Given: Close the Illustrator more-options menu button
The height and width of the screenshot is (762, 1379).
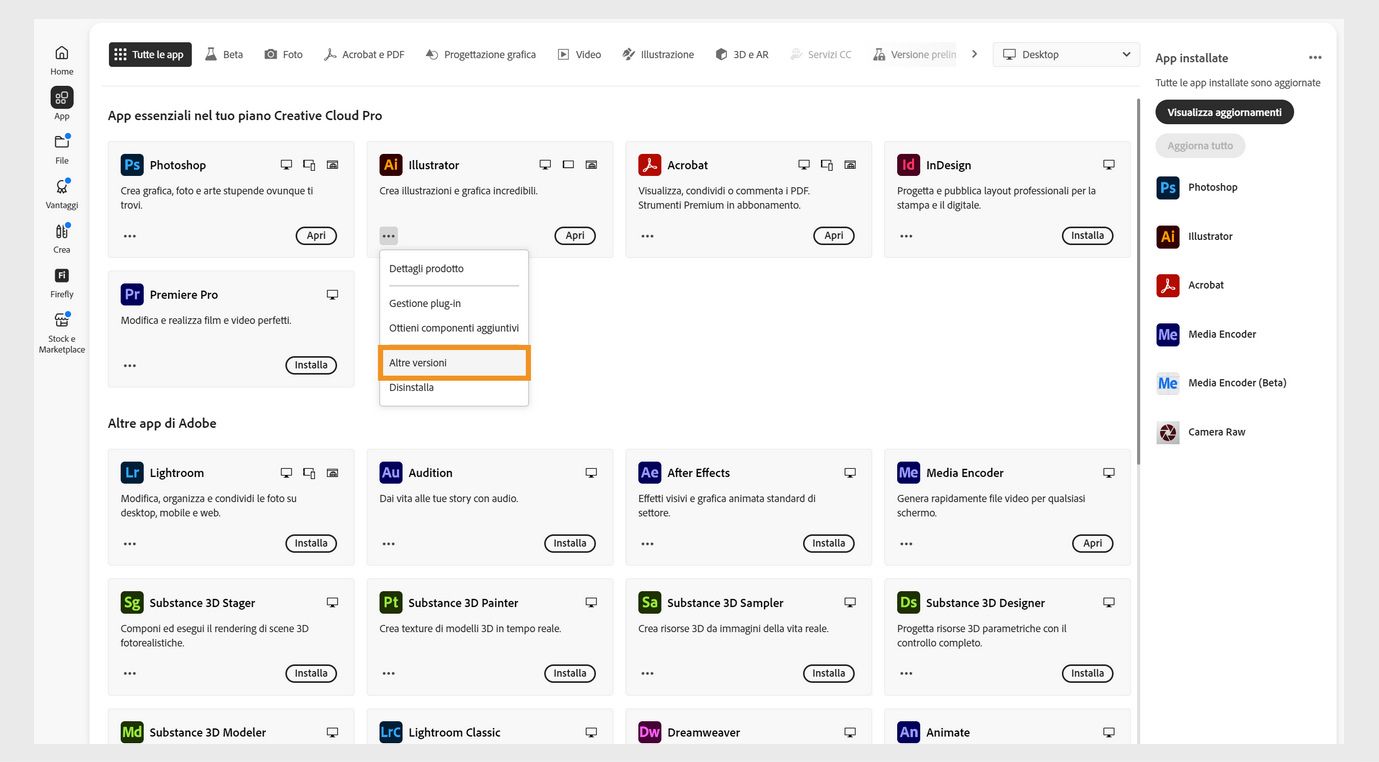Looking at the screenshot, I should tap(389, 236).
